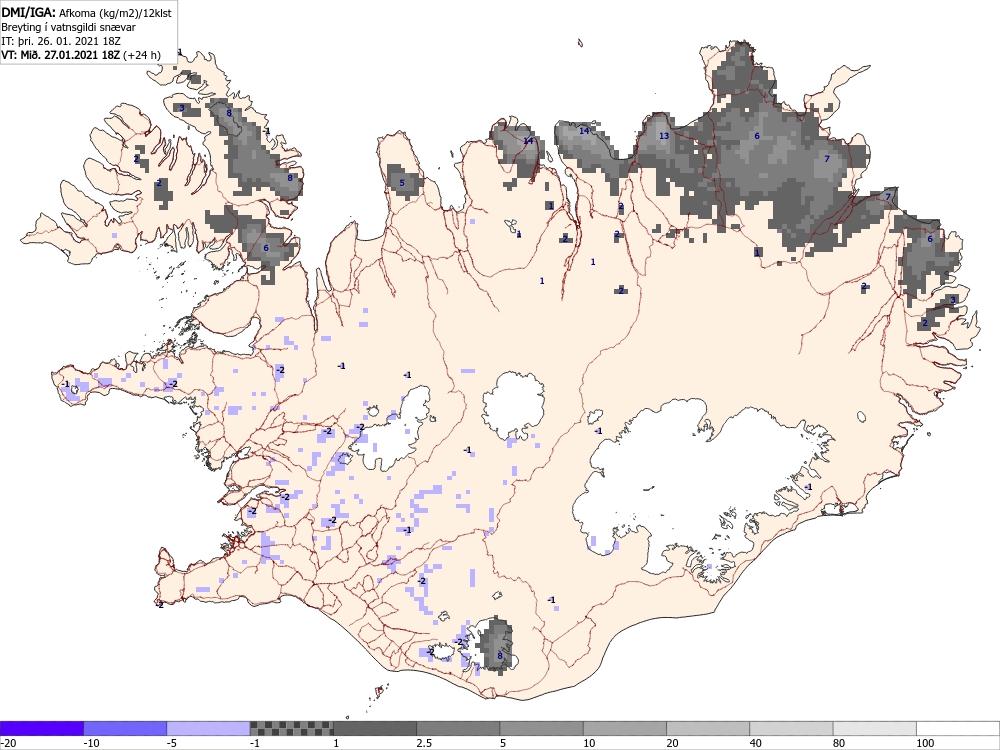Screen dimensions: 1000x750
Task: Click the value "8" on Mýrdalsjökull glacier
Action: 499,656
